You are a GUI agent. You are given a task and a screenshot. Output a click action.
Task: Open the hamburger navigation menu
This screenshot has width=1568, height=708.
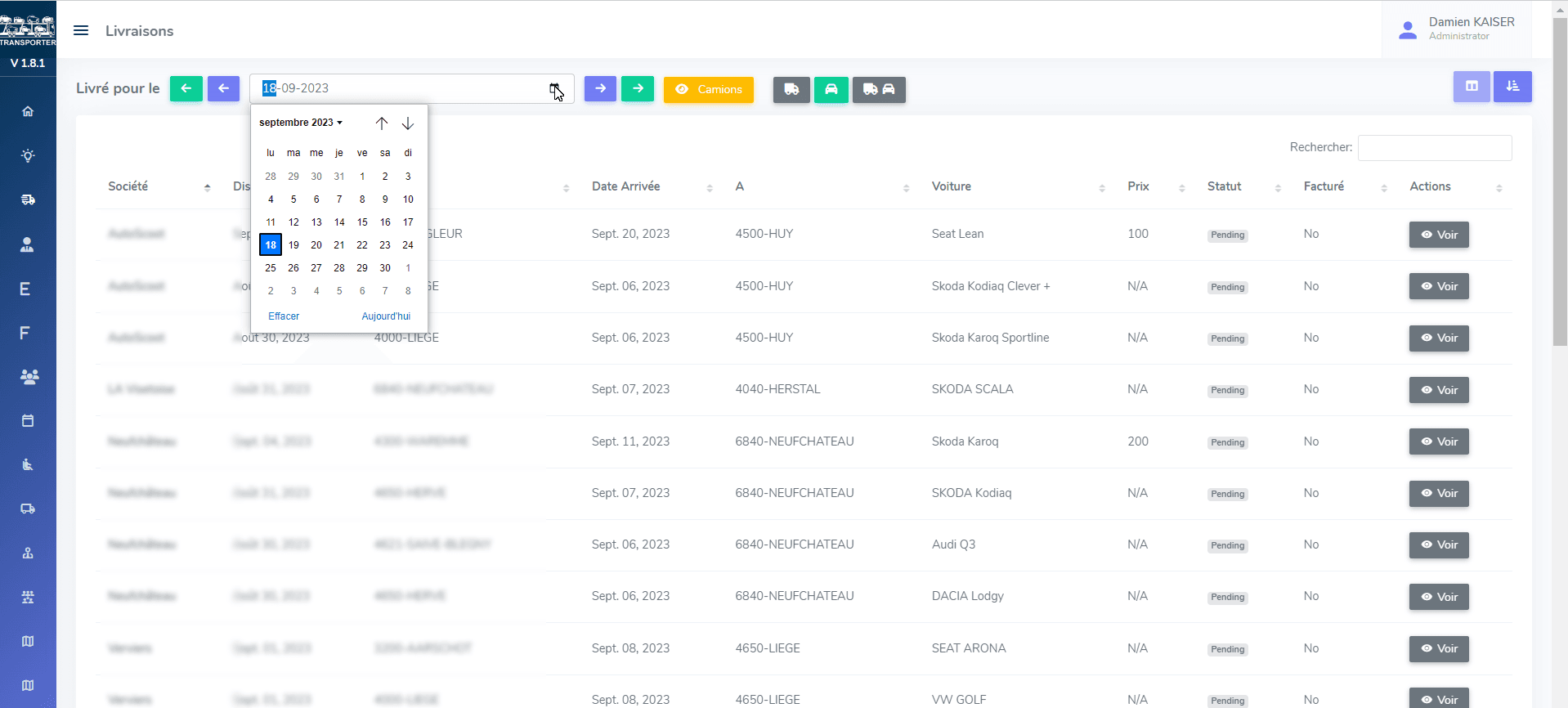click(x=81, y=30)
